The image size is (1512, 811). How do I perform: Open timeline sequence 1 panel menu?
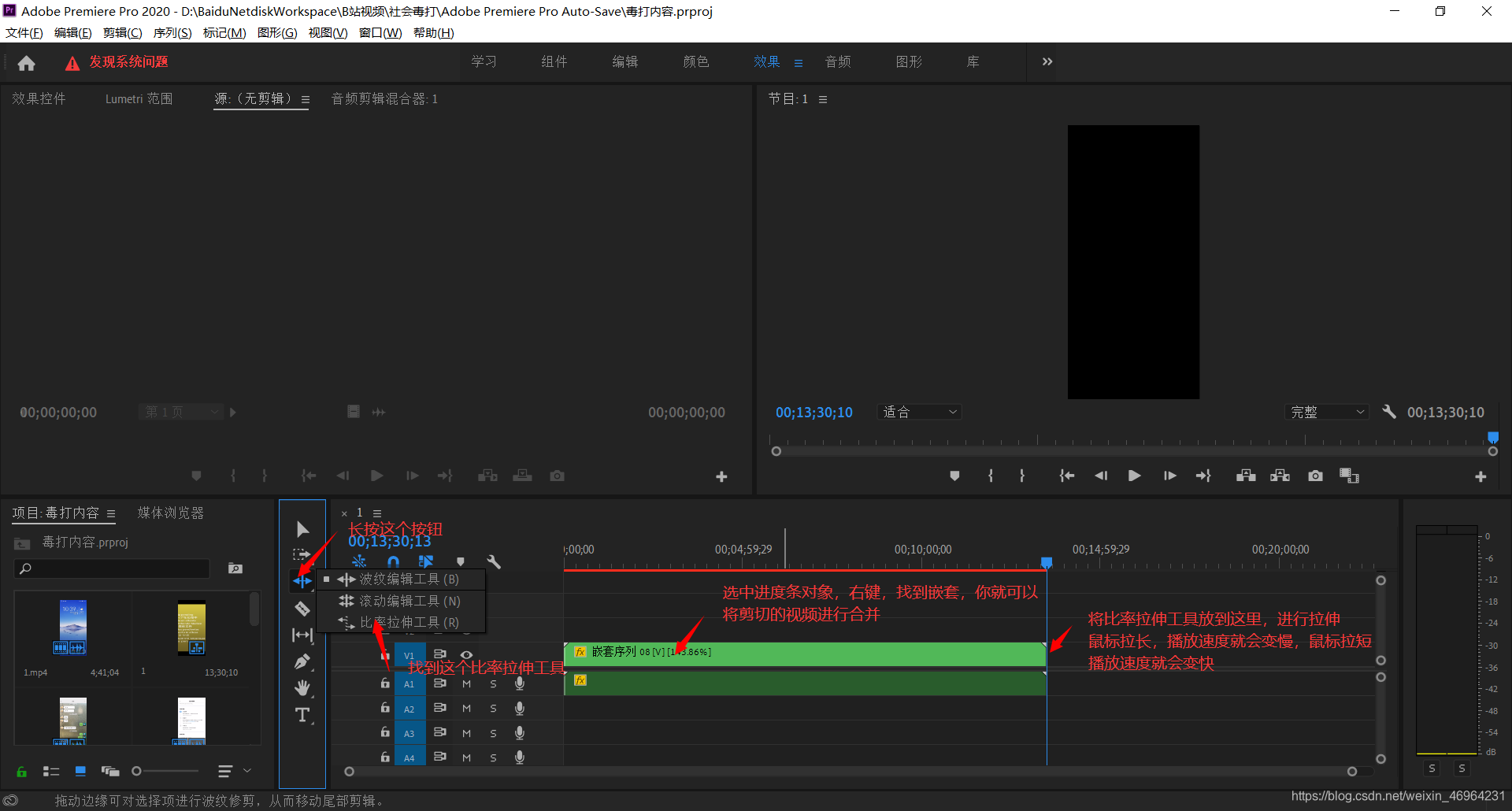click(377, 513)
